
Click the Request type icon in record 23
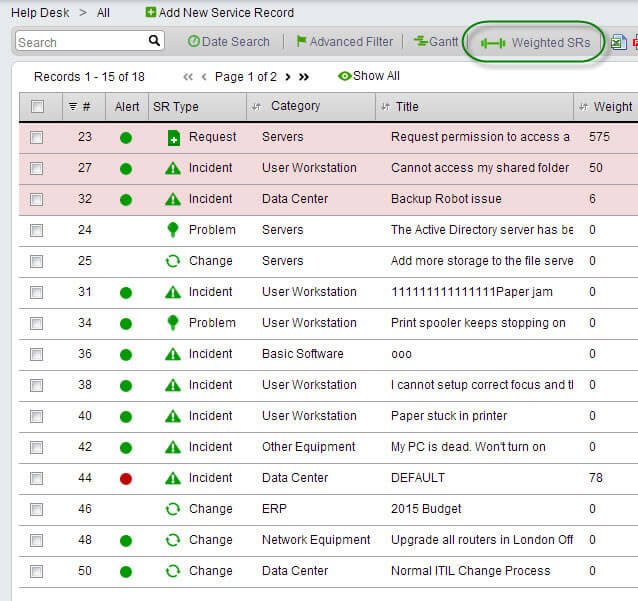tap(173, 137)
